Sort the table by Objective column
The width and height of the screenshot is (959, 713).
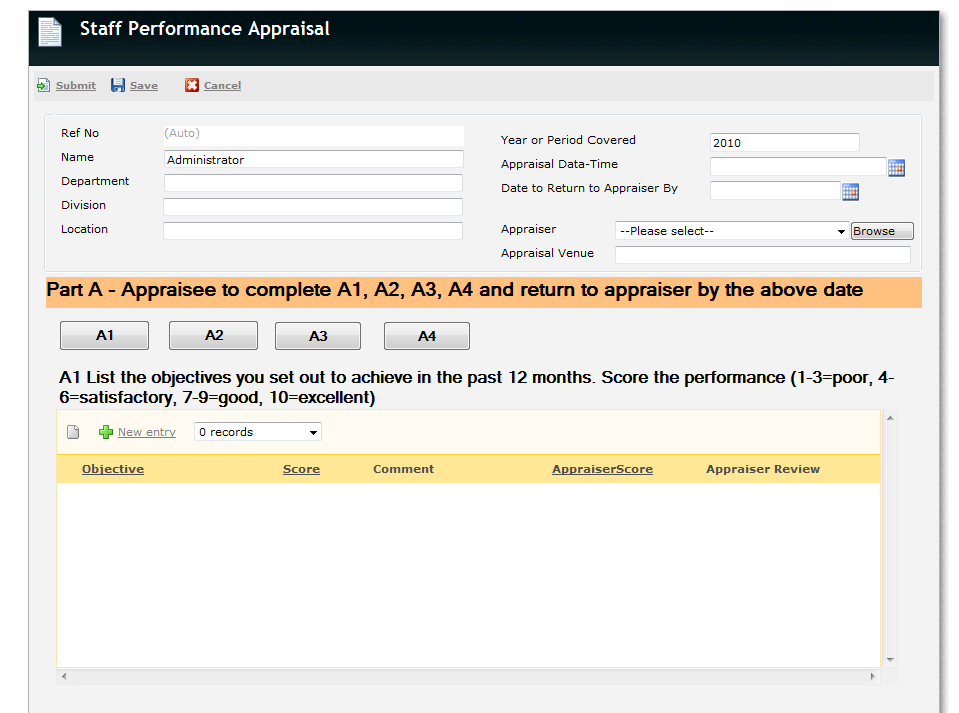click(113, 469)
